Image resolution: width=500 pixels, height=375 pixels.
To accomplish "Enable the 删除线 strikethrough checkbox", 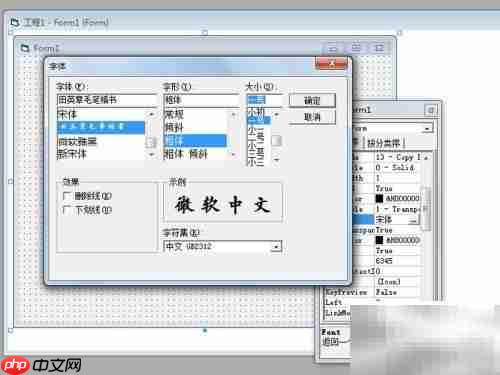I will 67,196.
